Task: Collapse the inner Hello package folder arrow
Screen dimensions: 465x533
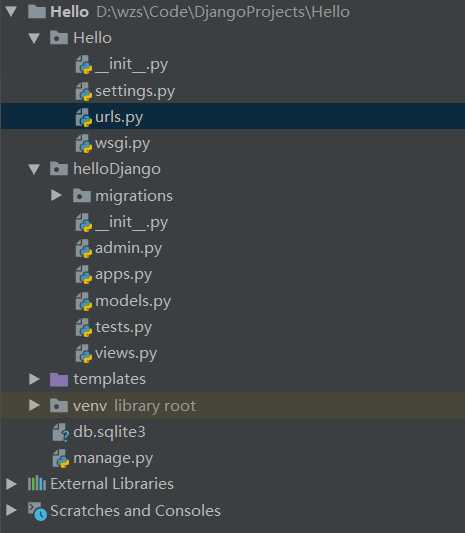Action: [34, 38]
